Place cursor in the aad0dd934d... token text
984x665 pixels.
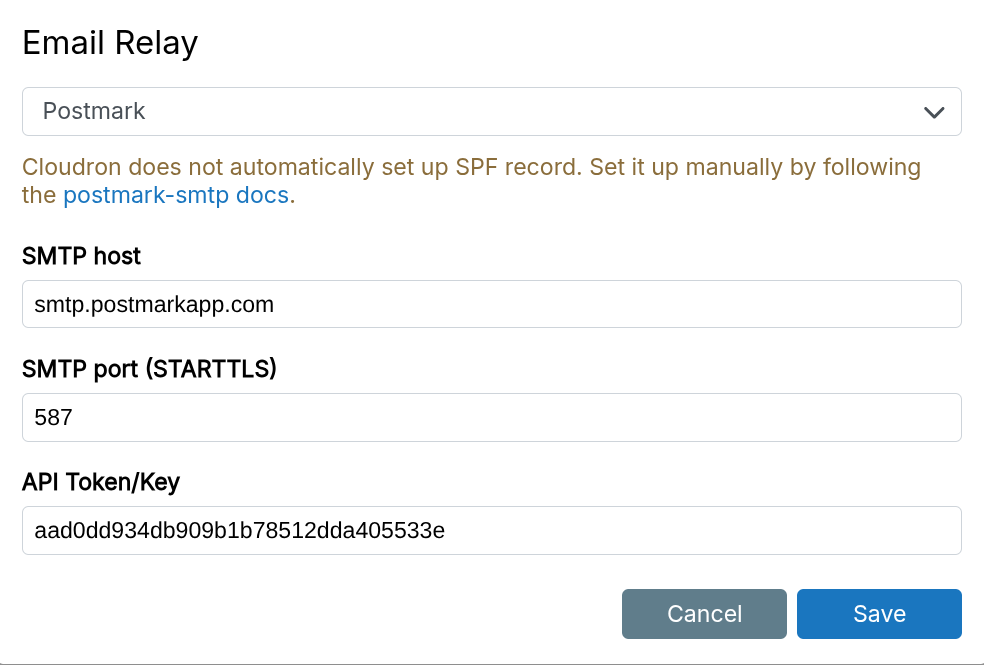(240, 530)
